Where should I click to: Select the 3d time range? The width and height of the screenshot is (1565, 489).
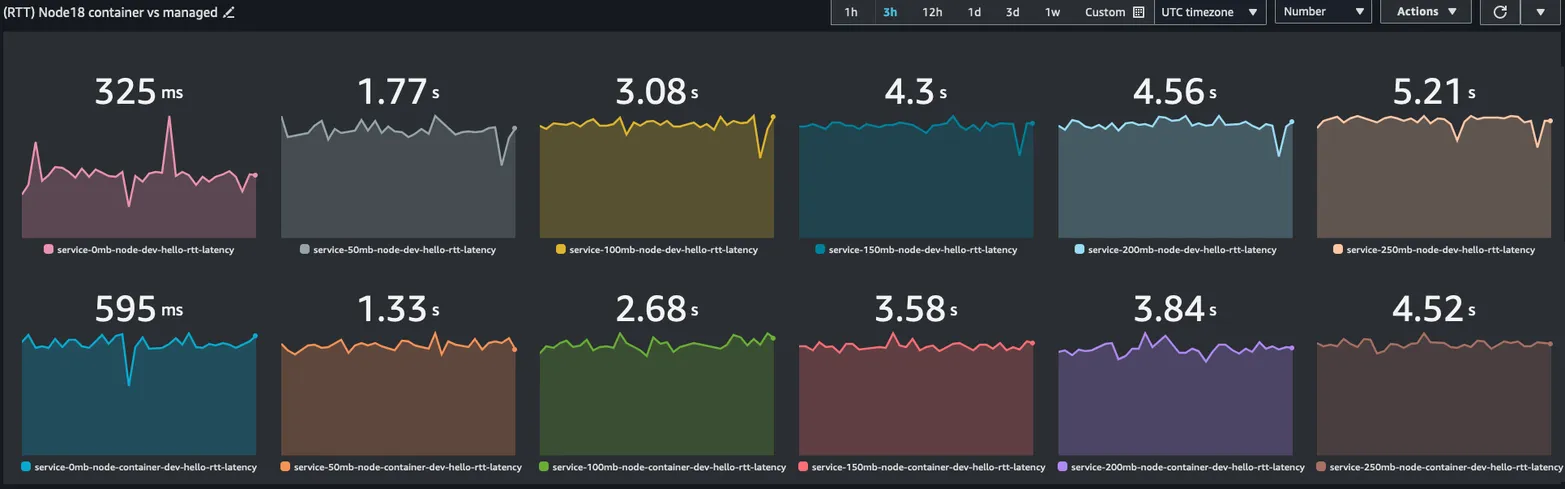click(1013, 12)
